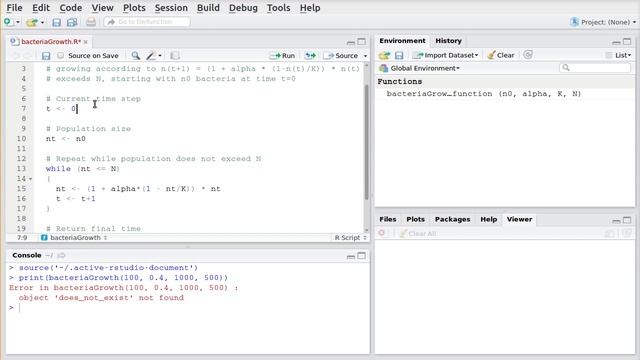This screenshot has width=640, height=360.
Task: Open the Tools menu
Action: 278,8
